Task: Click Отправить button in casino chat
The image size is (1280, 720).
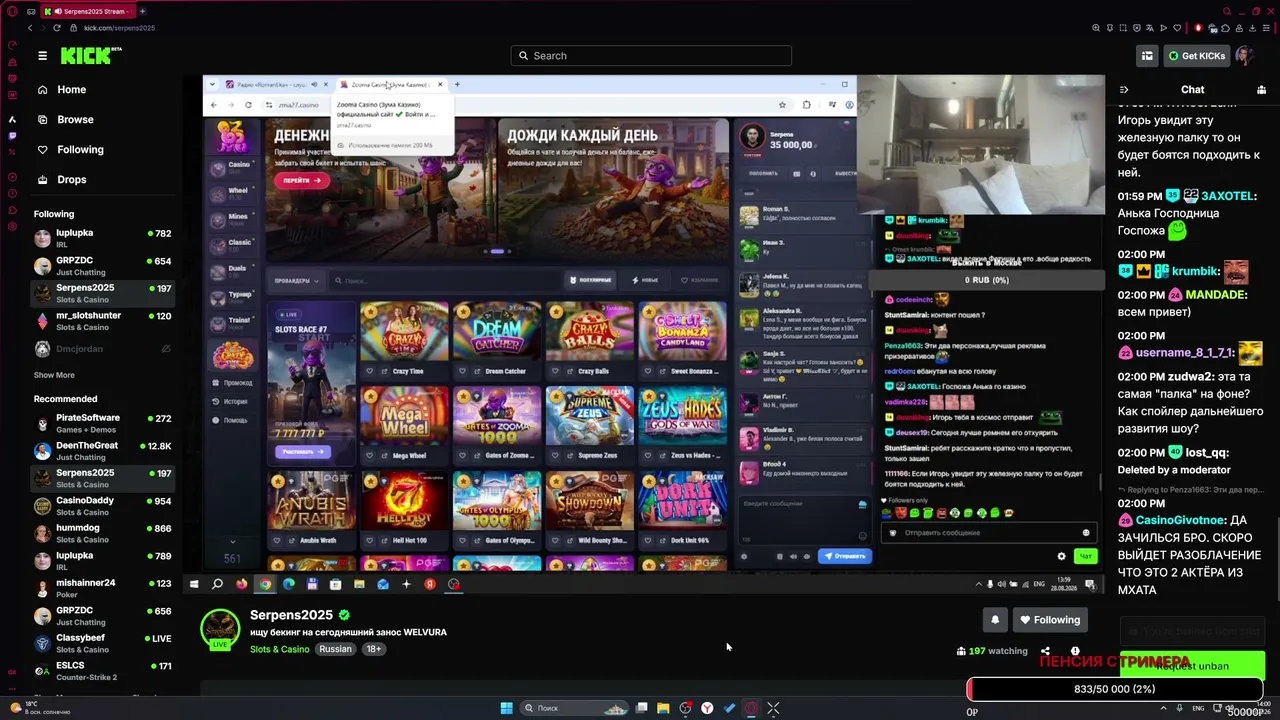Action: tap(845, 556)
